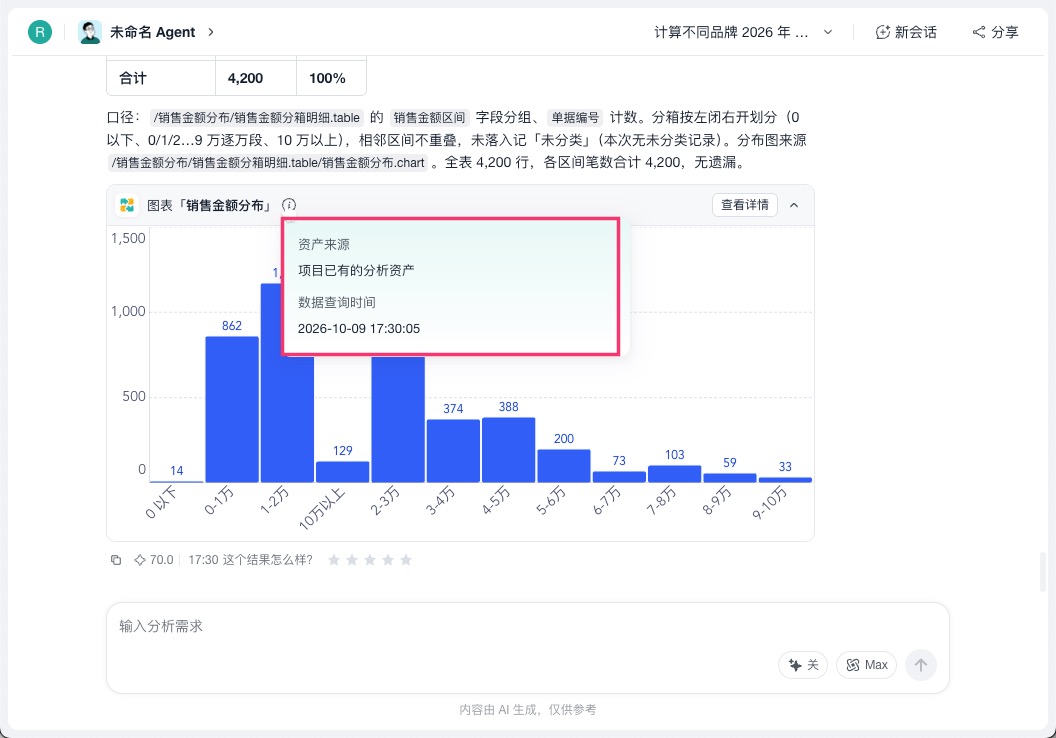Start a new chat with 新会话

(906, 32)
